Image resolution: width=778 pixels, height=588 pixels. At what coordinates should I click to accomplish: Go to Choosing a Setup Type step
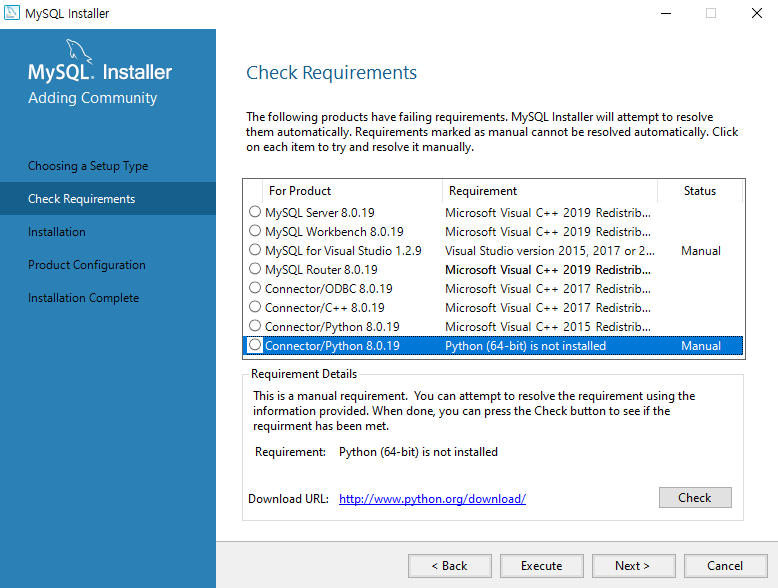(88, 166)
